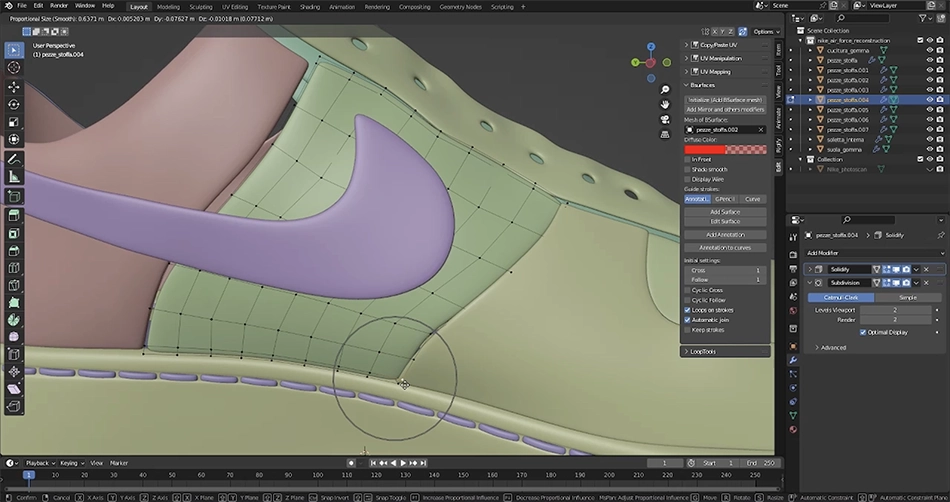This screenshot has height=502, width=950.
Task: Click the Add Surface button
Action: pos(725,212)
